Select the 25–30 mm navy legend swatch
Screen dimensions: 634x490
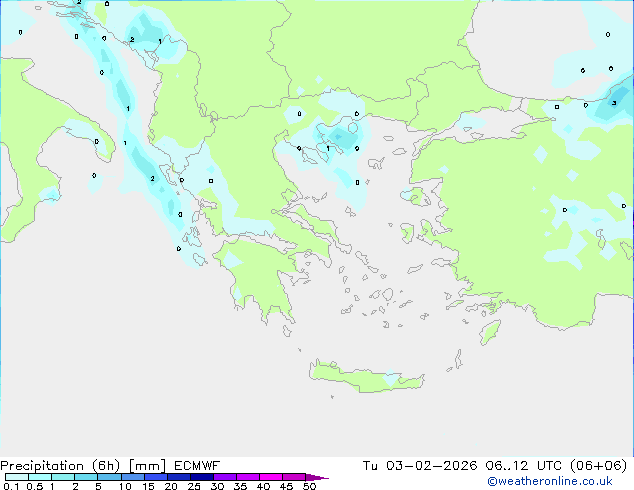pyautogui.click(x=201, y=477)
